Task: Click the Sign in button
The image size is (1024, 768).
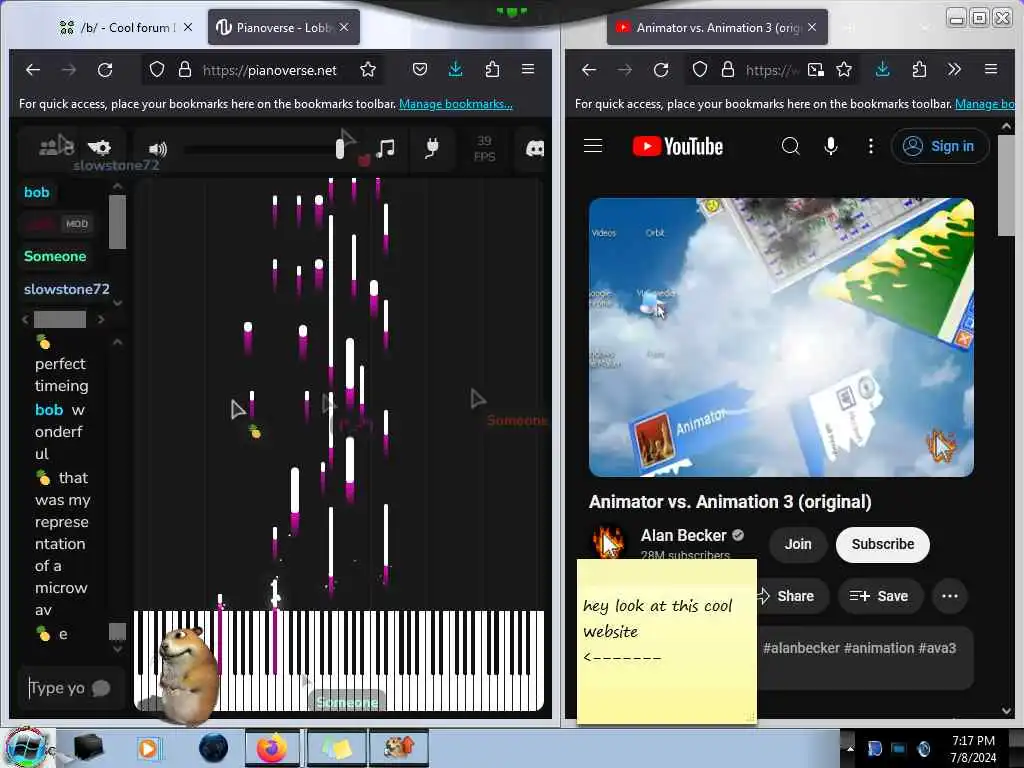Action: 940,146
